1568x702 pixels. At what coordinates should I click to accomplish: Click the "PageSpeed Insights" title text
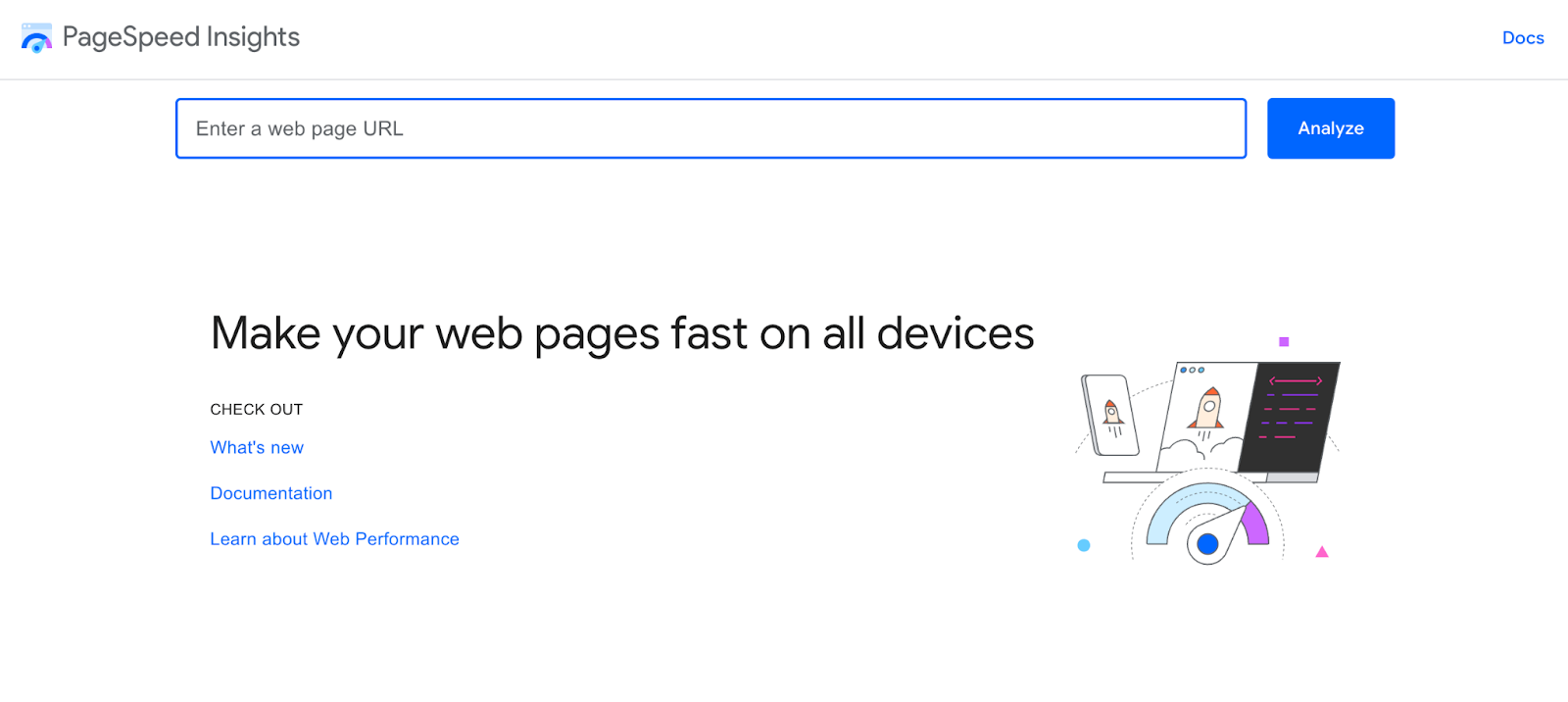[180, 37]
